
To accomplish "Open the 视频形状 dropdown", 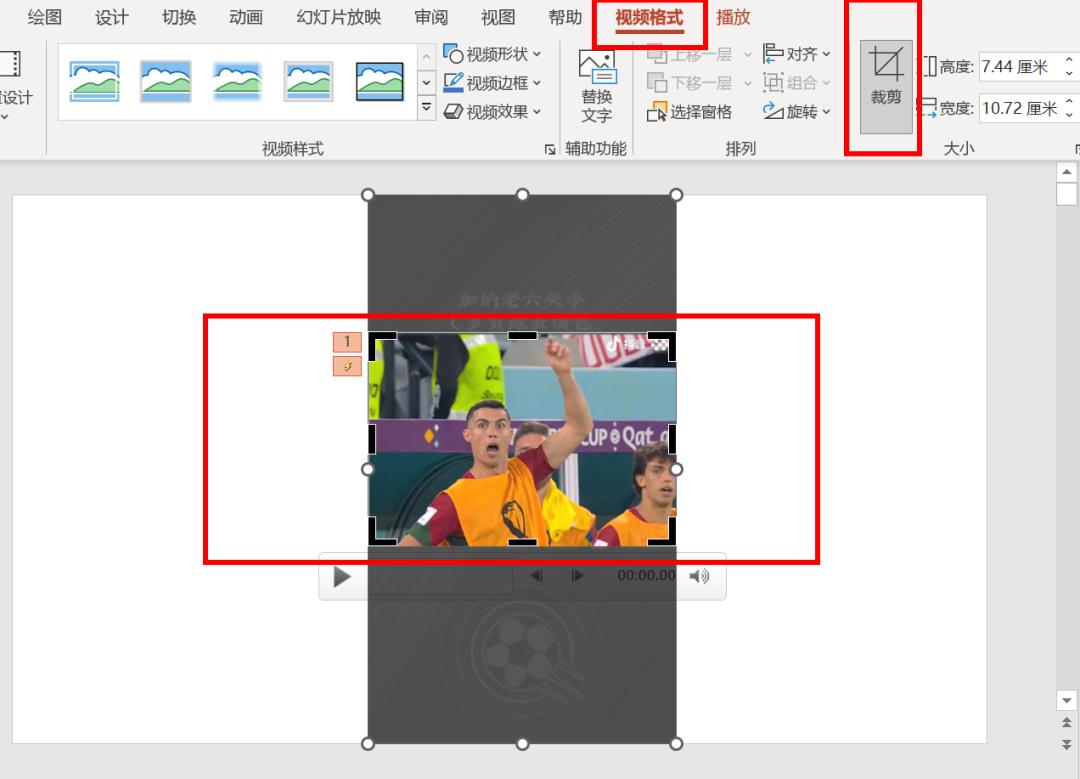I will click(492, 54).
